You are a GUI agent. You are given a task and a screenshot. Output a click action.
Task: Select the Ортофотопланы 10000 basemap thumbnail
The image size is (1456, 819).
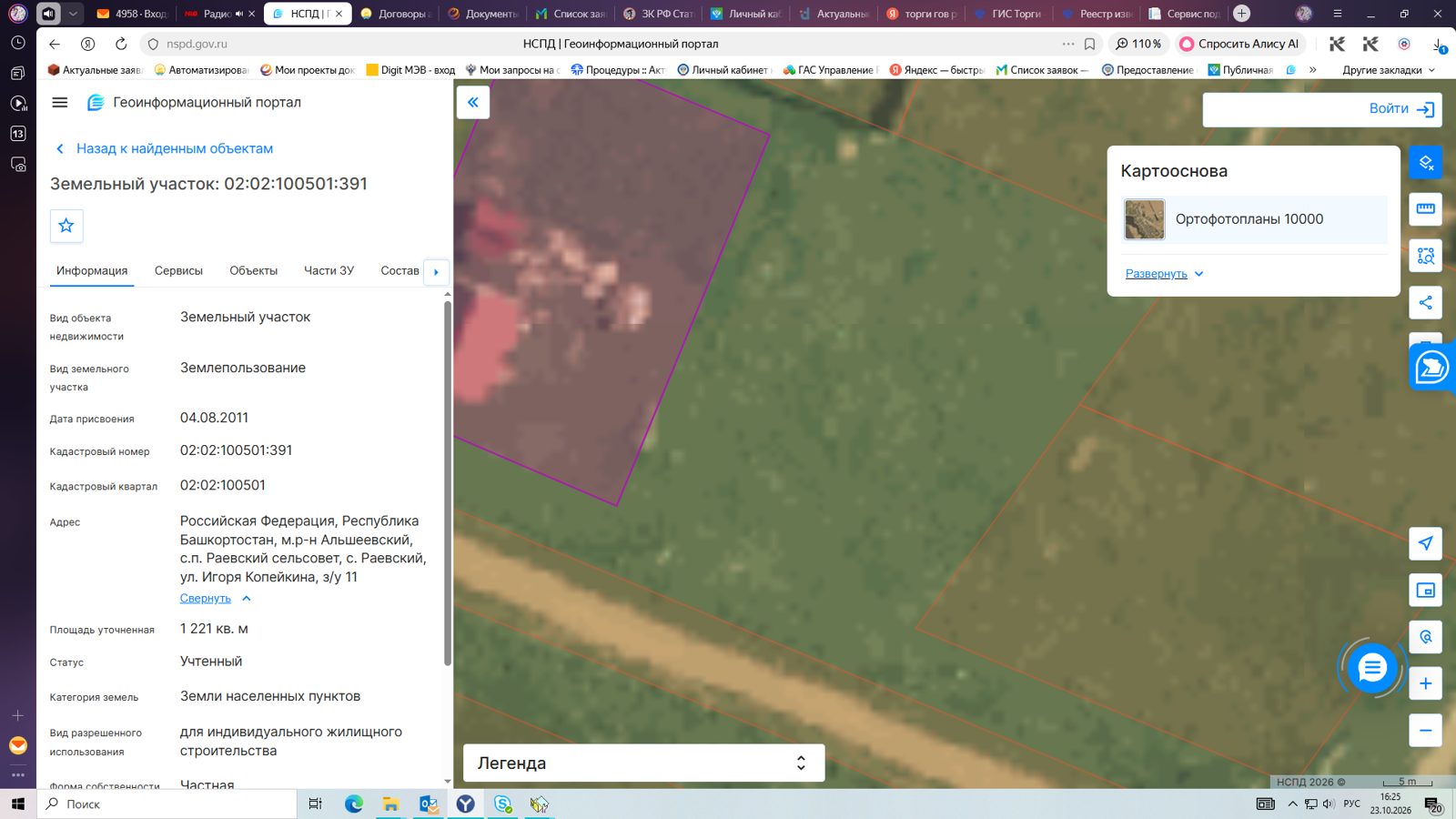(1144, 219)
